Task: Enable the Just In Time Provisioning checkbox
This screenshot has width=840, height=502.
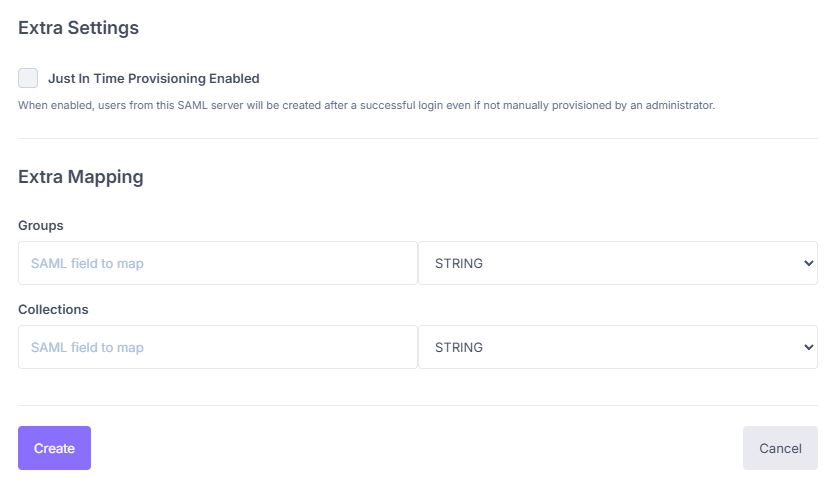Action: pyautogui.click(x=28, y=78)
